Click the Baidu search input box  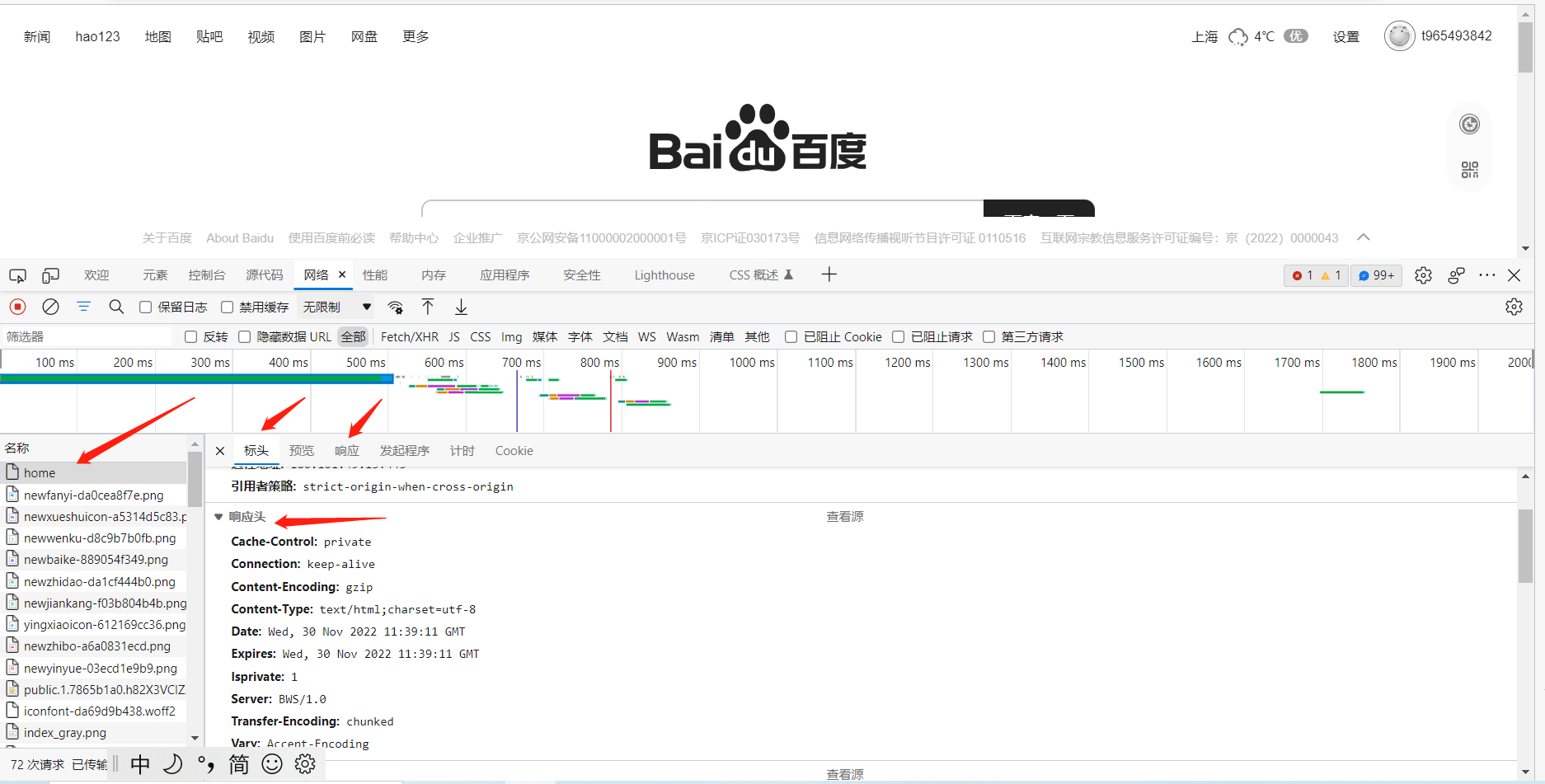702,209
